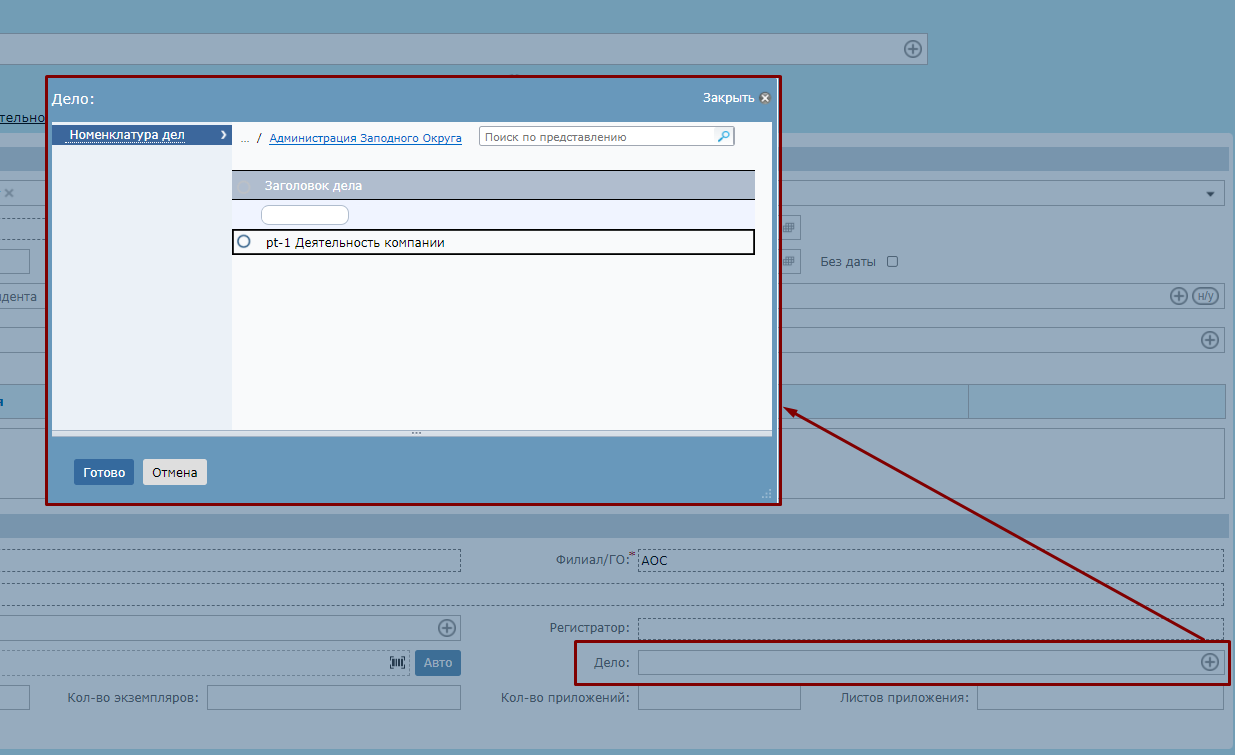
Task: Click the plus icon in top field
Action: tap(913, 48)
